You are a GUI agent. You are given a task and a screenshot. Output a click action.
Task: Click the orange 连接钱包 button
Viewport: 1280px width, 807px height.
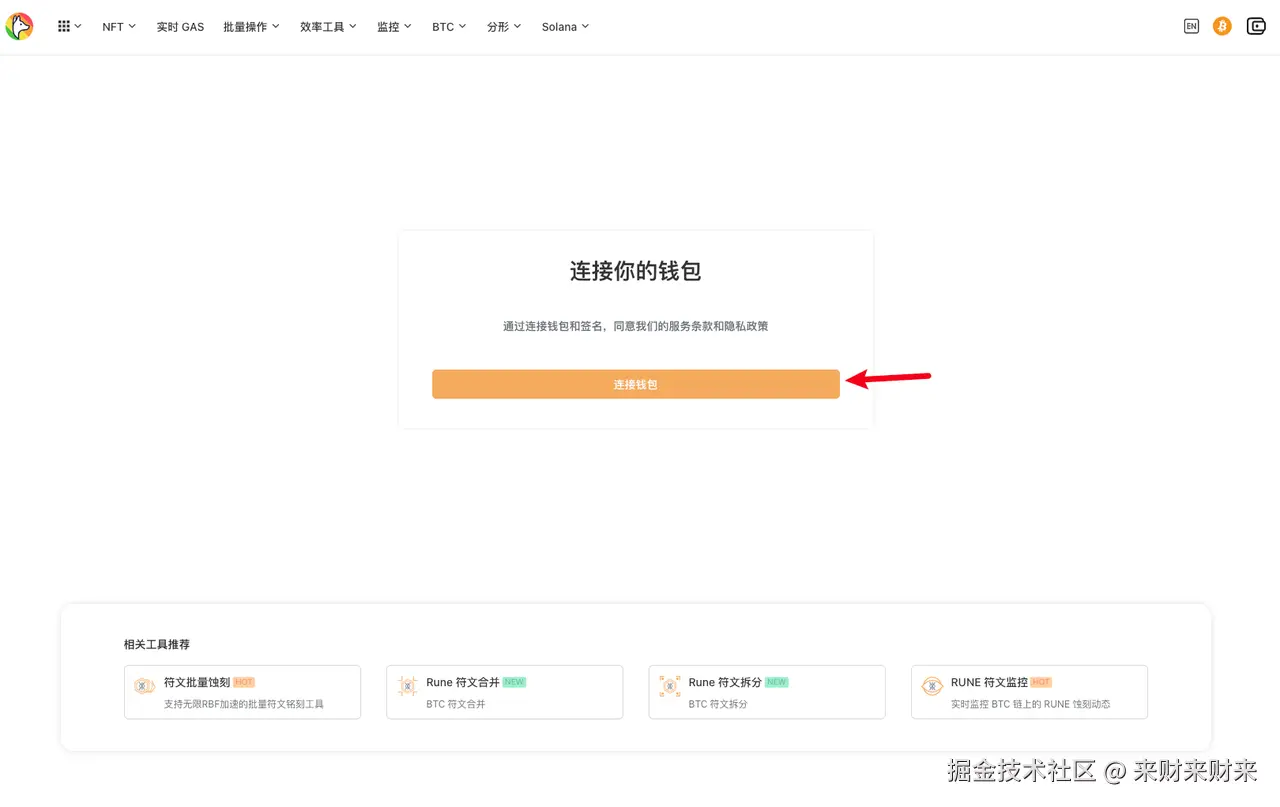click(x=636, y=384)
